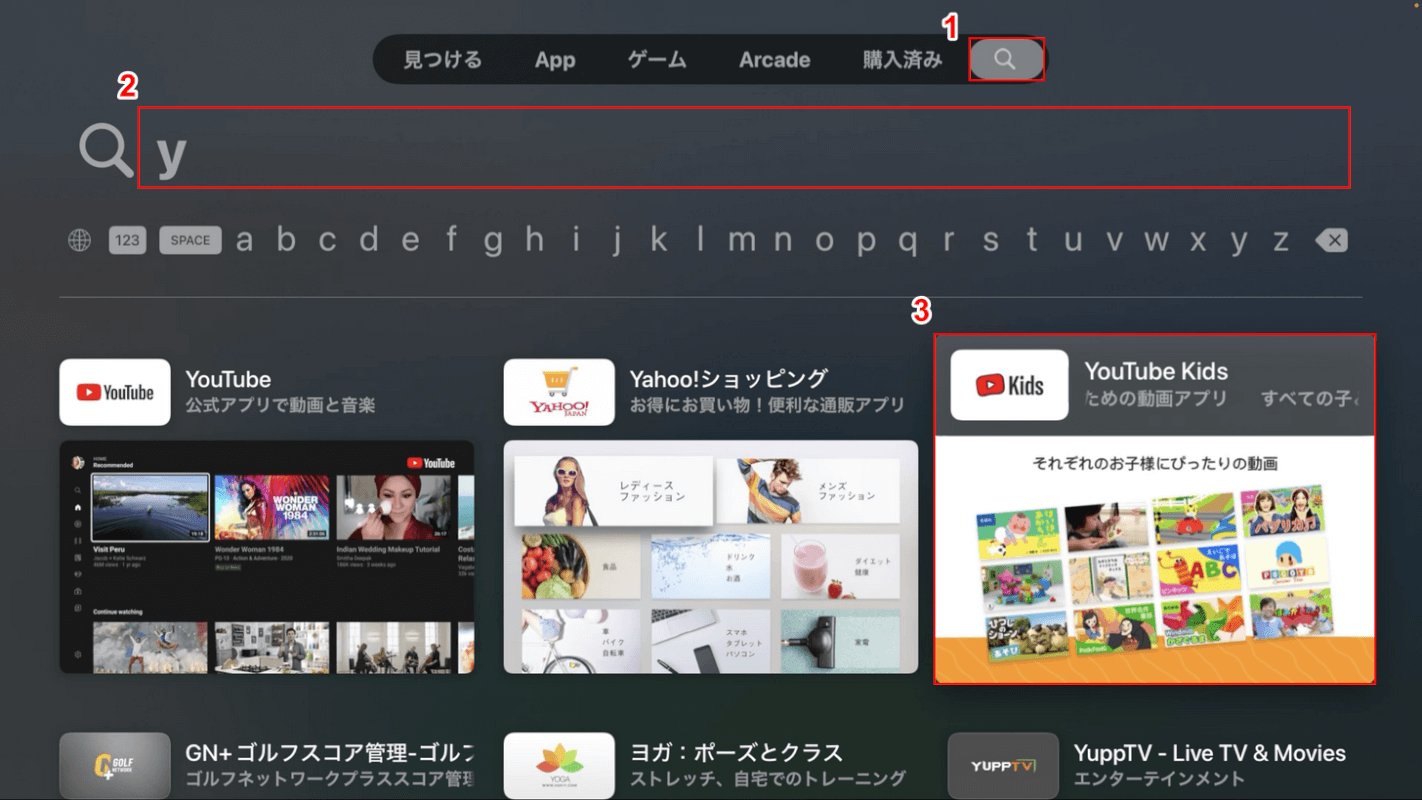1422x800 pixels.
Task: Switch keyboard to 123 numbers
Action: (127, 240)
